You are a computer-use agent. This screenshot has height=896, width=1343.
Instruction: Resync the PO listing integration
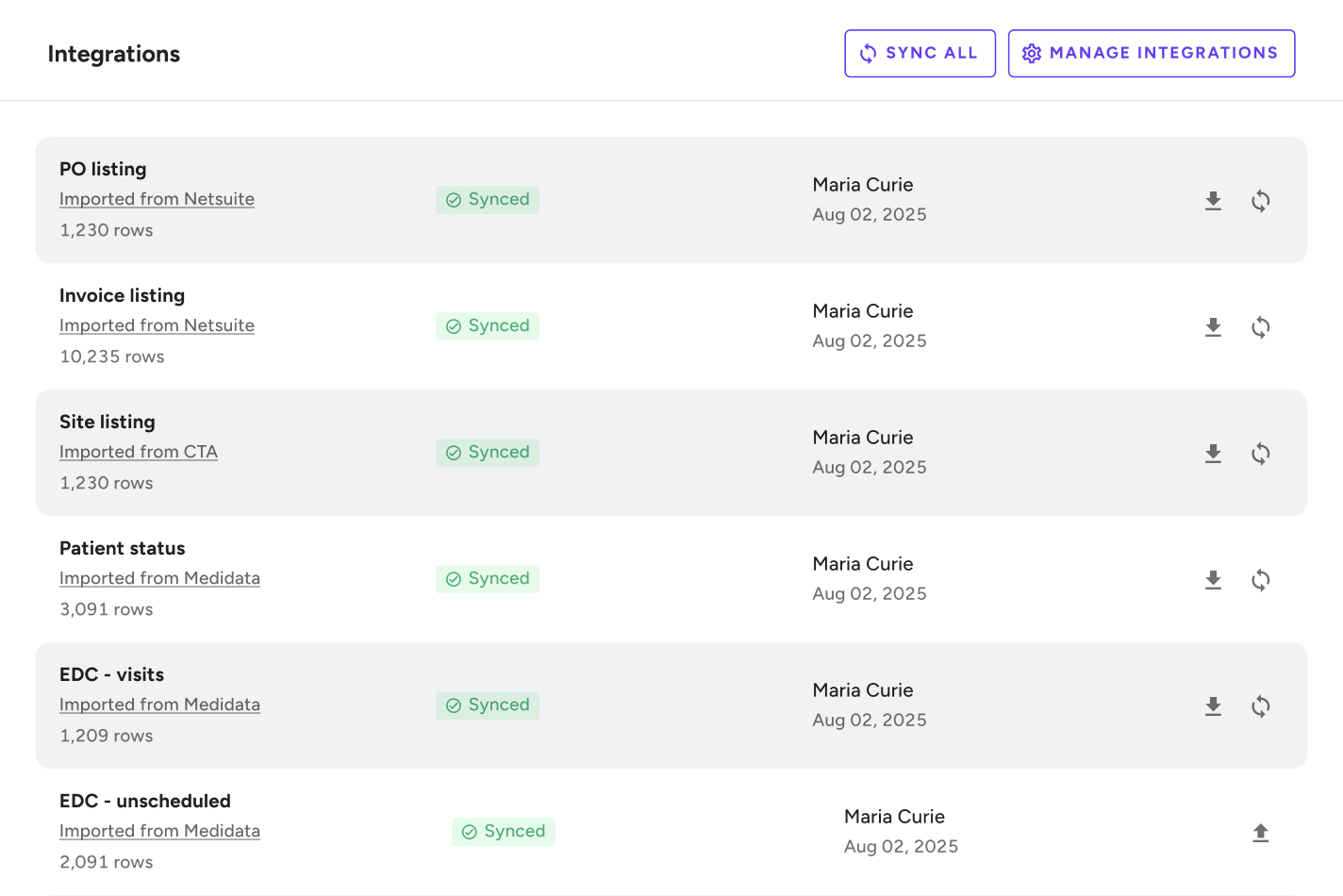(x=1260, y=201)
